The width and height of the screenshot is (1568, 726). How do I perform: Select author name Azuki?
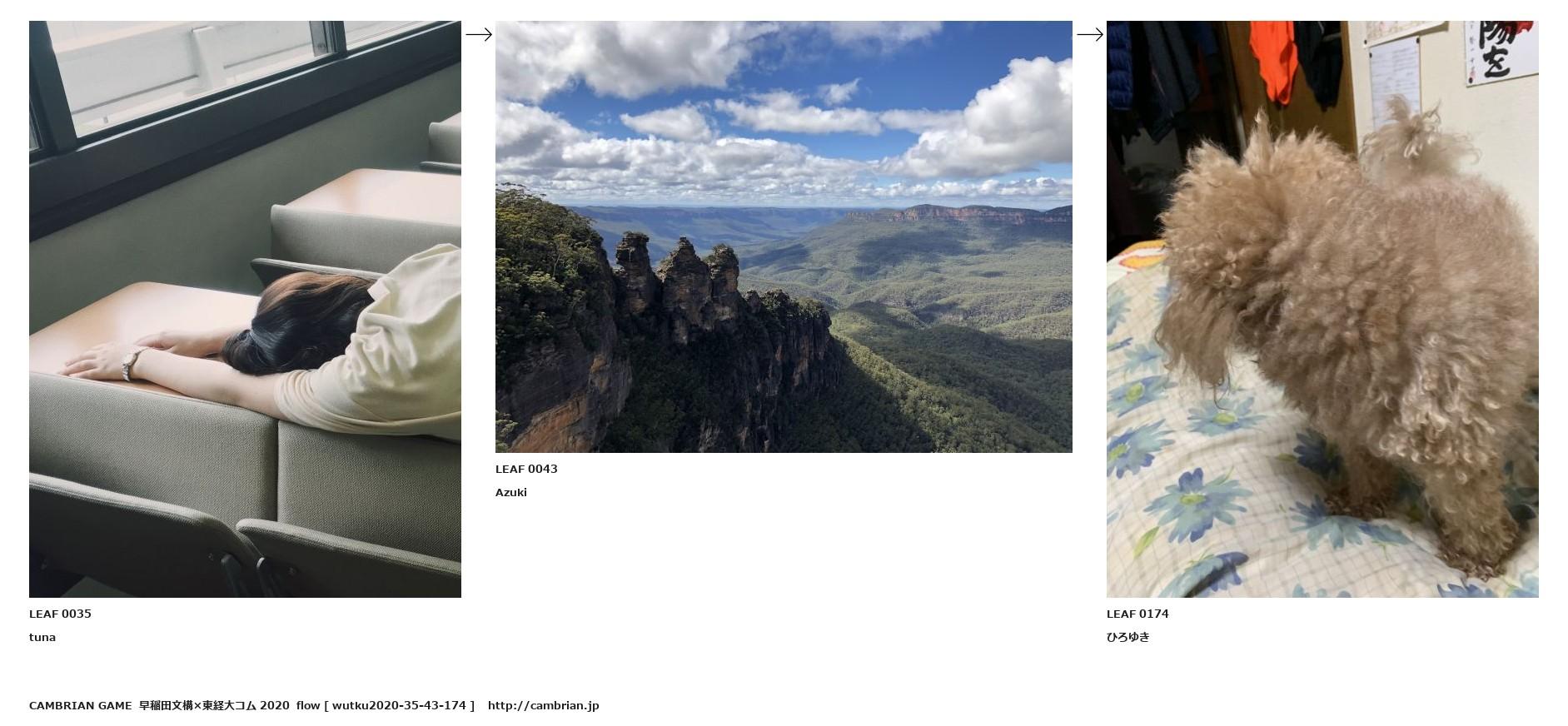[x=511, y=492]
